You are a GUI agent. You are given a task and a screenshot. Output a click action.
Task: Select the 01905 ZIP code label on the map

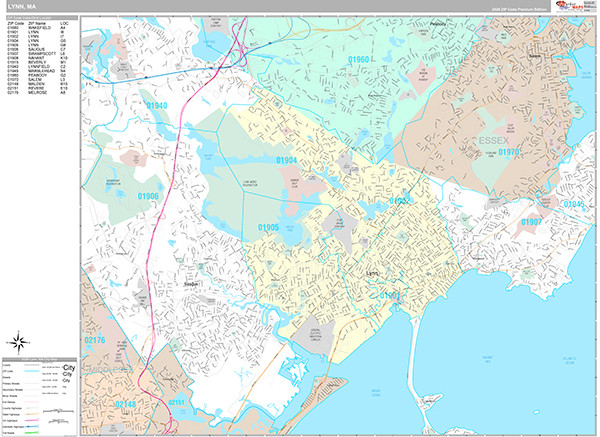(x=268, y=228)
